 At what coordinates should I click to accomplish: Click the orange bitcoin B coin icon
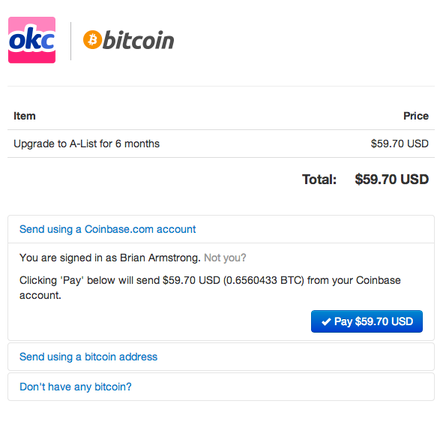pos(92,40)
